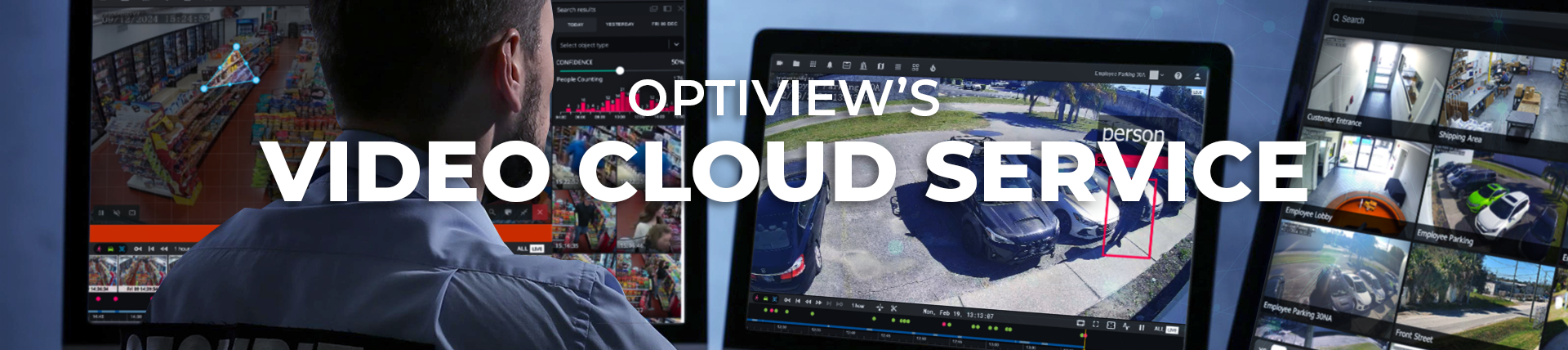
Task: Pop out the Search results panel
Action: tap(653, 8)
